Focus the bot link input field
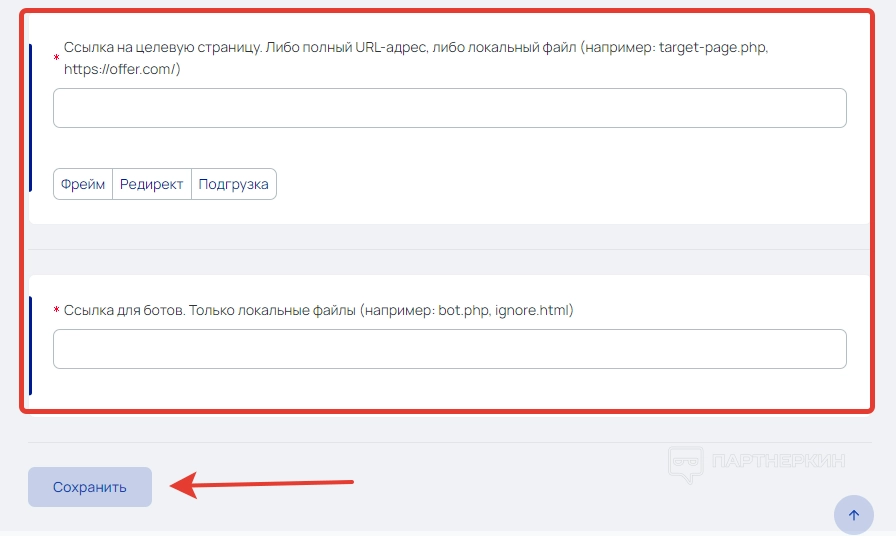Screen dimensions: 896x536 click(449, 349)
